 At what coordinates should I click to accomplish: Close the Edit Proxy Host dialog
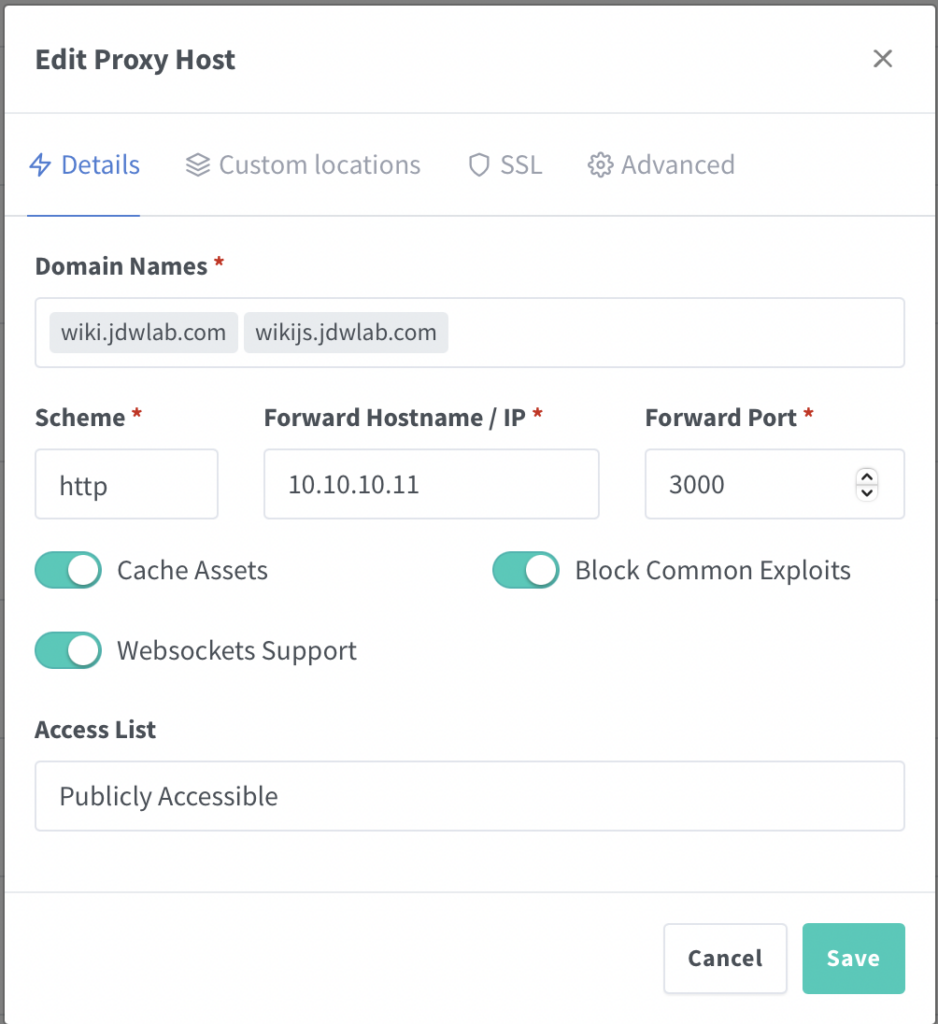pyautogui.click(x=882, y=59)
